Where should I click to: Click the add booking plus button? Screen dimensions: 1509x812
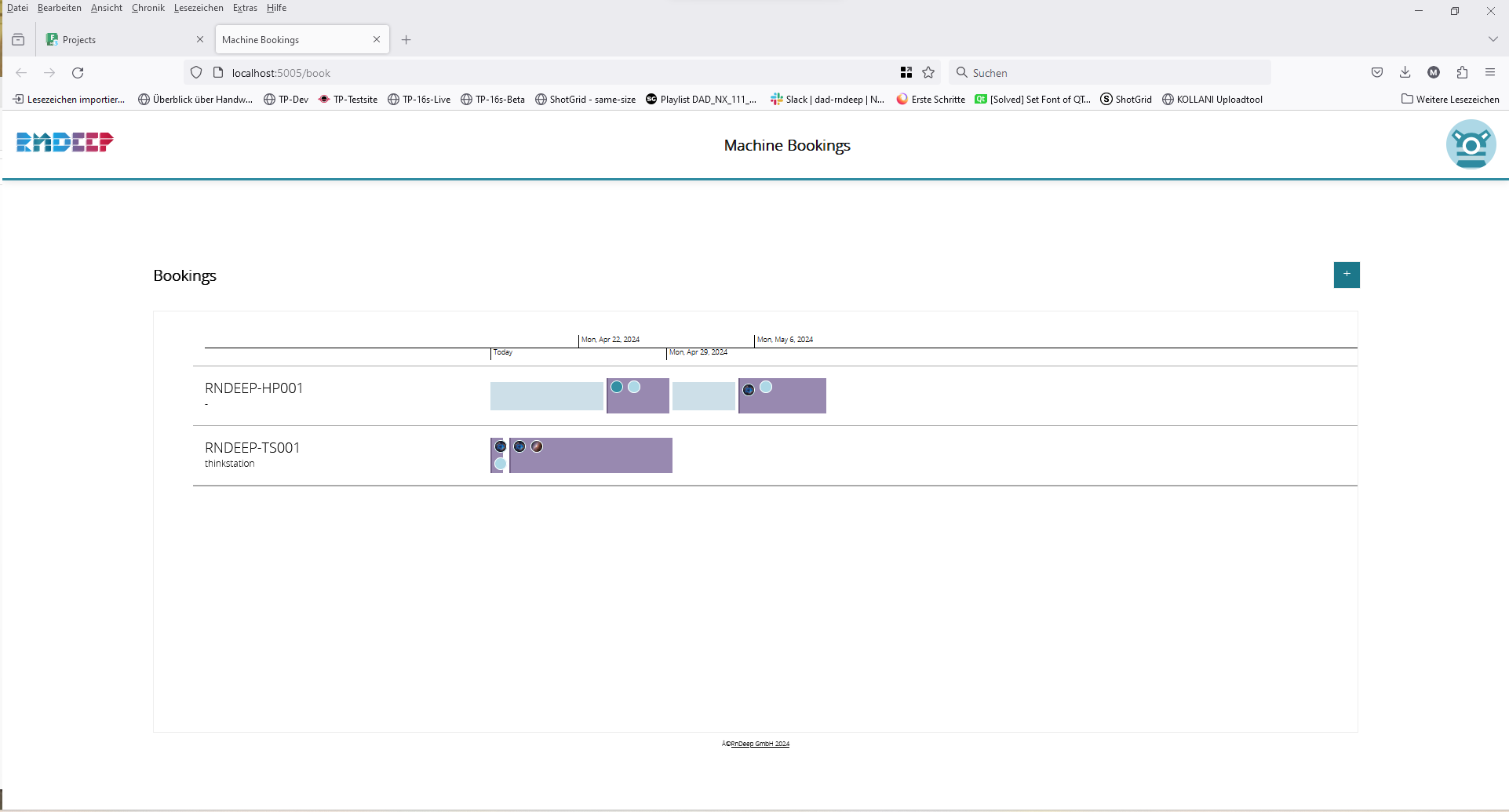pyautogui.click(x=1347, y=275)
